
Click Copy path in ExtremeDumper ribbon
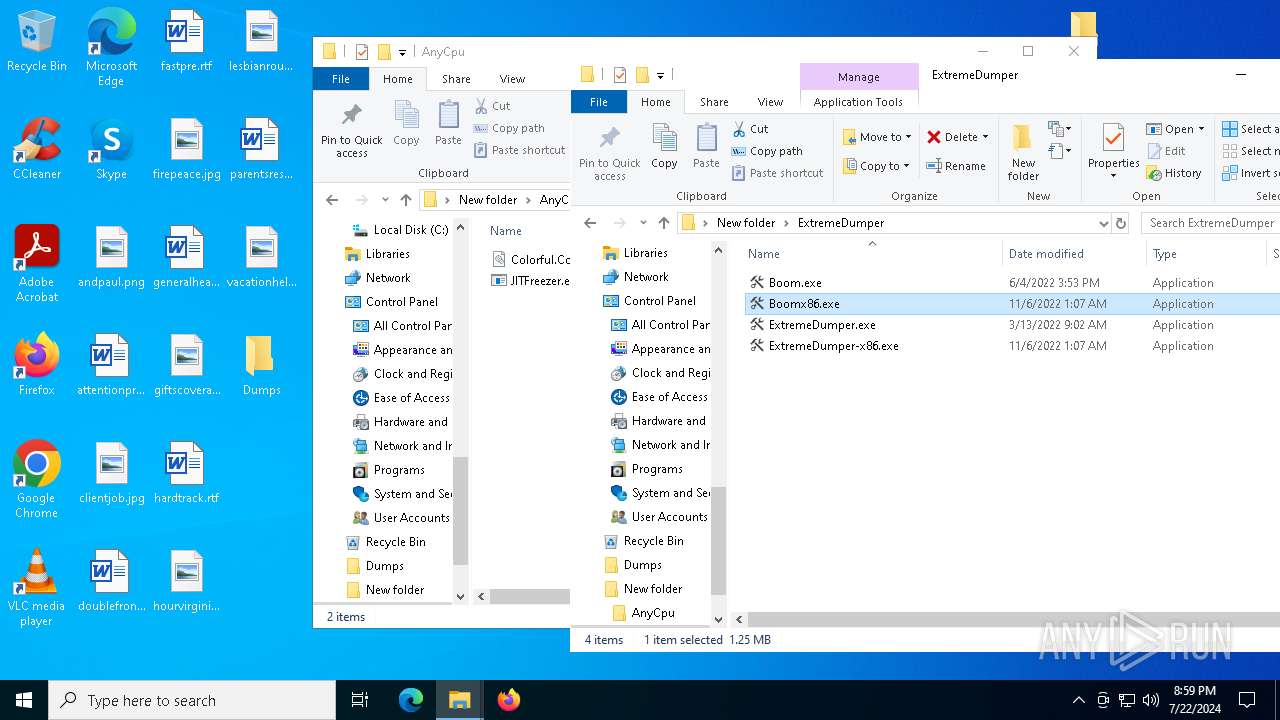pyautogui.click(x=767, y=151)
